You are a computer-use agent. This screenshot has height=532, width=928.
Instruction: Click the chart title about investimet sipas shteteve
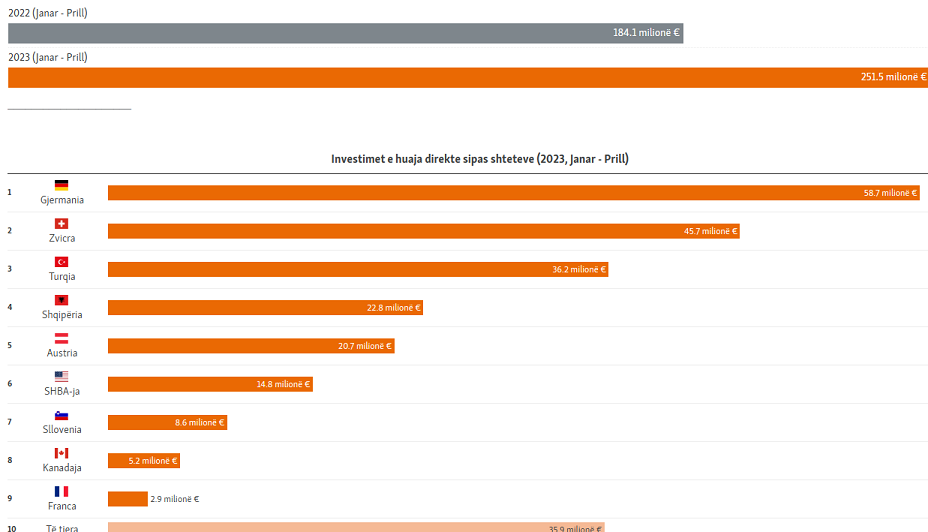coord(479,159)
